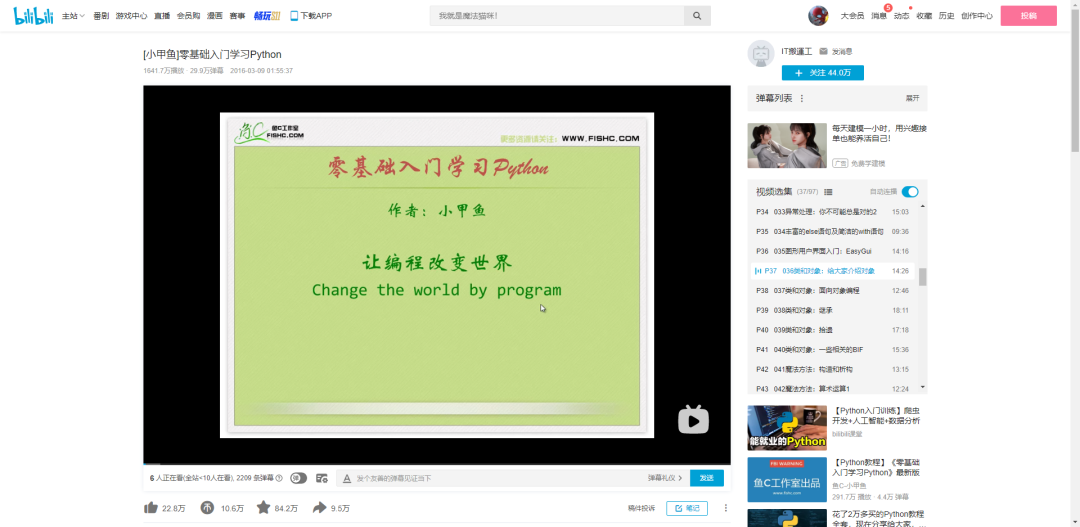Open 会员购 in the top nav
The width and height of the screenshot is (1080, 527).
point(189,15)
